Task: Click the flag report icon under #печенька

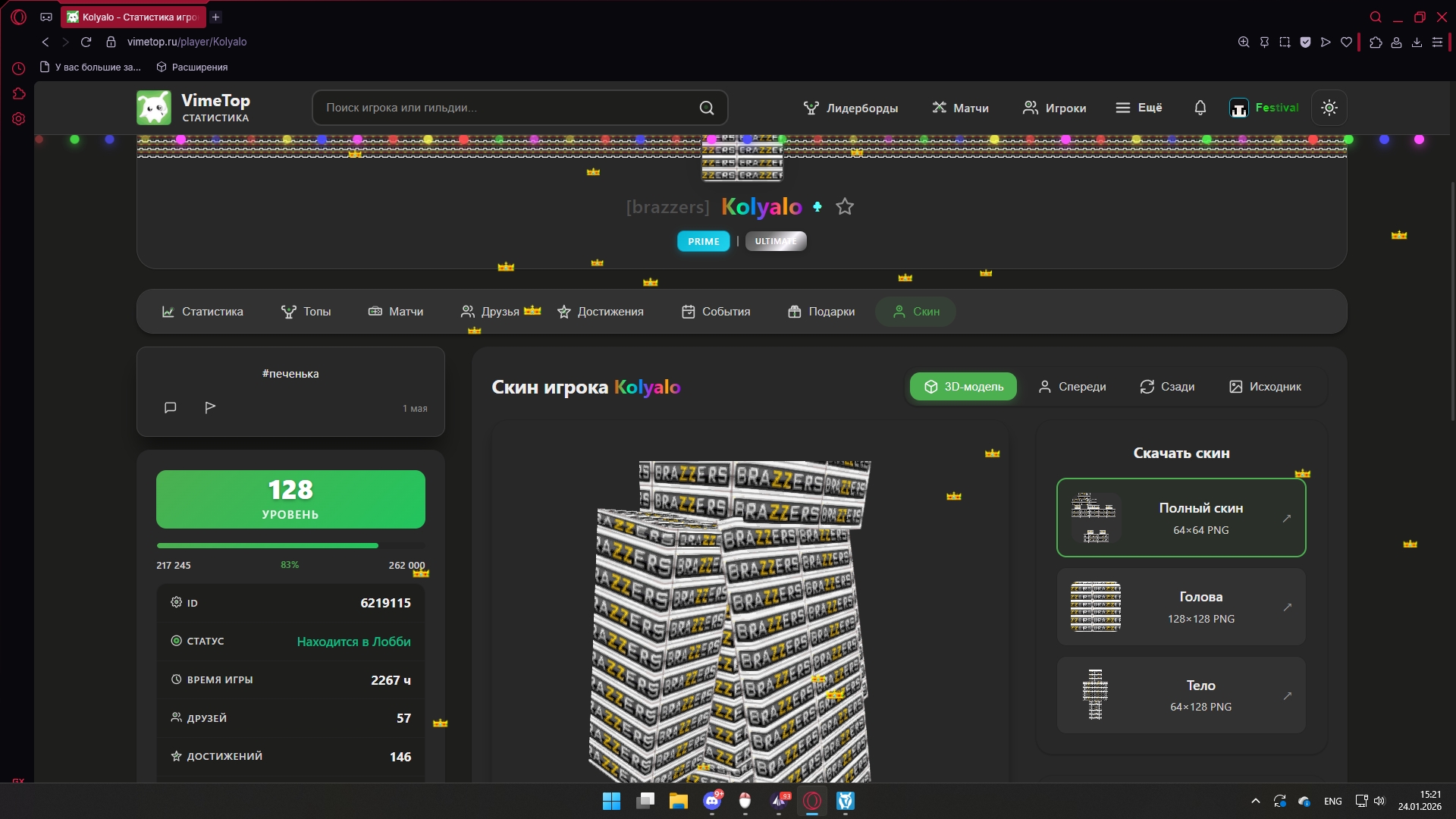Action: [x=210, y=407]
